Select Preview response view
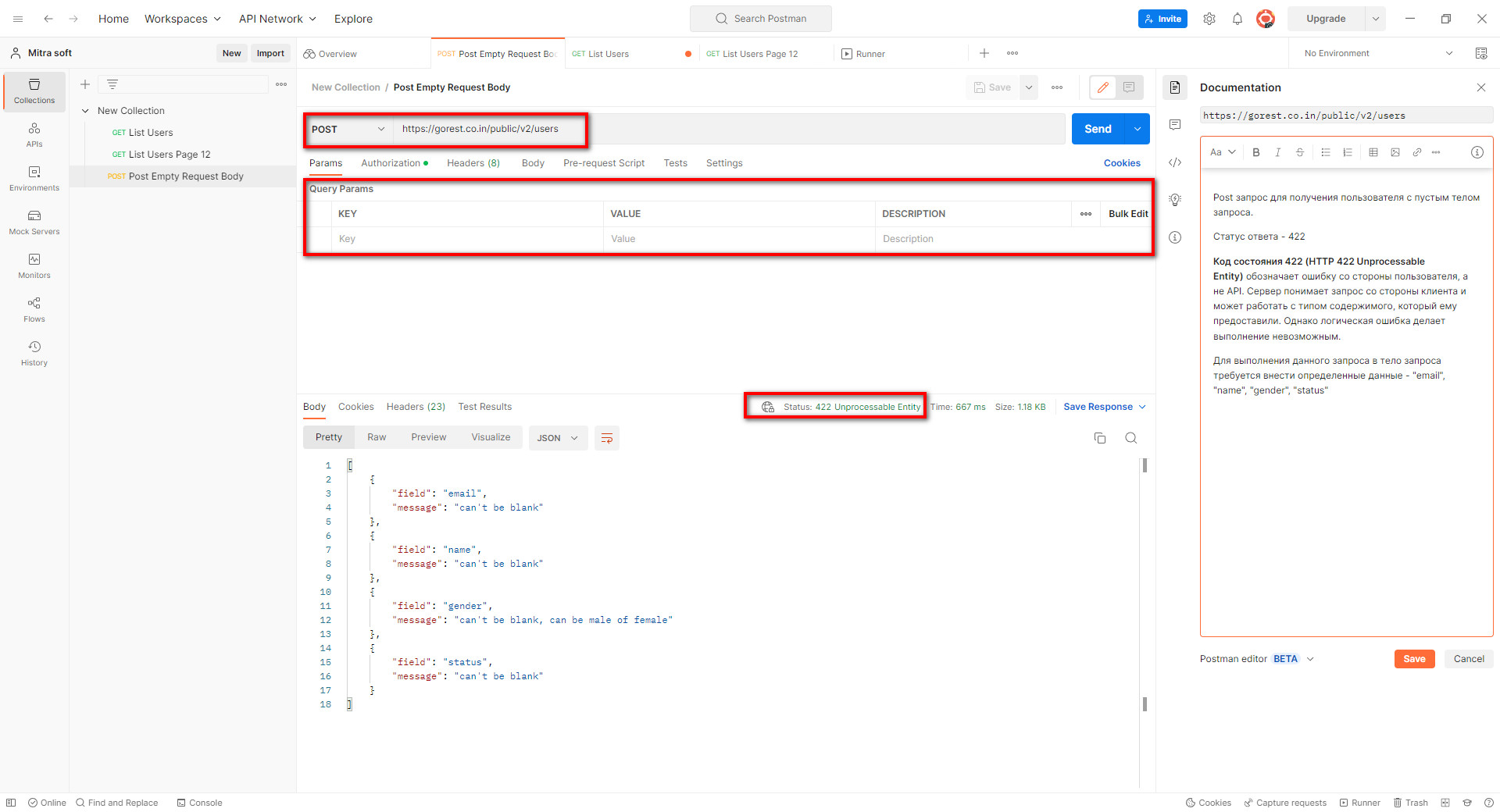The image size is (1500, 812). click(429, 437)
